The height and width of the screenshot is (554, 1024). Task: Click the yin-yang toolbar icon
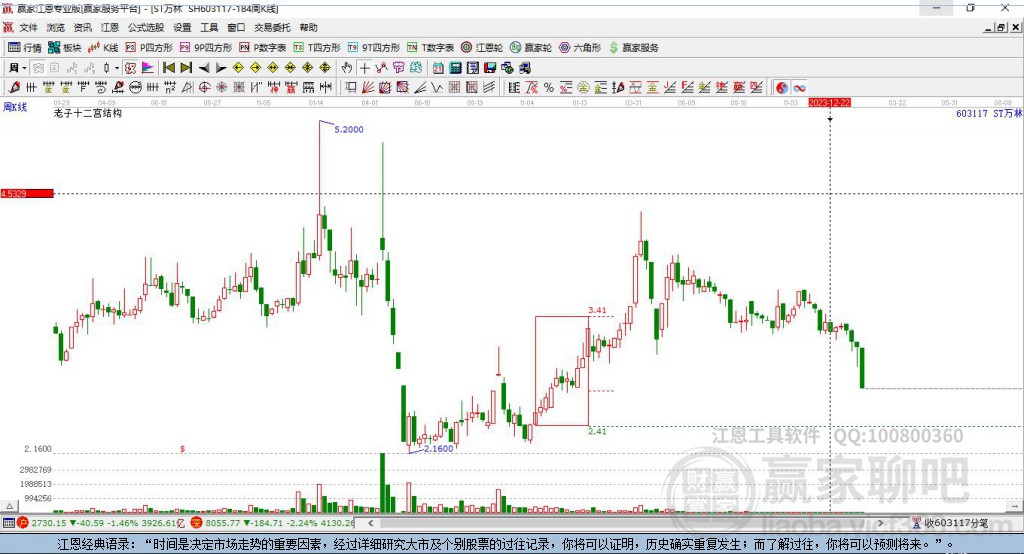[782, 88]
